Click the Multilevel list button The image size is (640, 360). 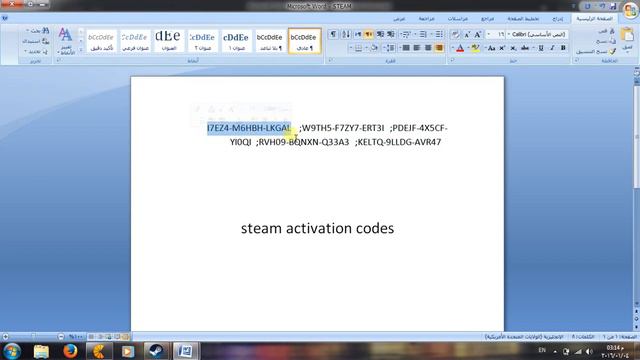(407, 35)
